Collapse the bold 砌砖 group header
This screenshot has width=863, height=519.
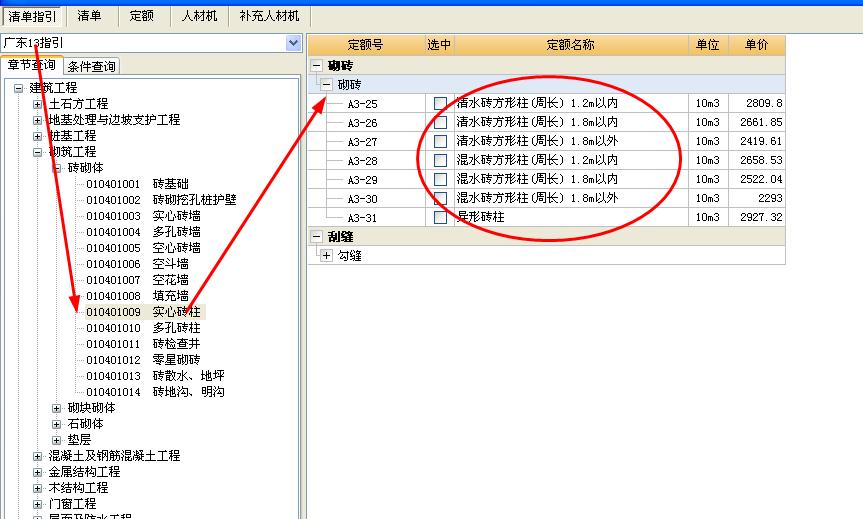pyautogui.click(x=316, y=66)
